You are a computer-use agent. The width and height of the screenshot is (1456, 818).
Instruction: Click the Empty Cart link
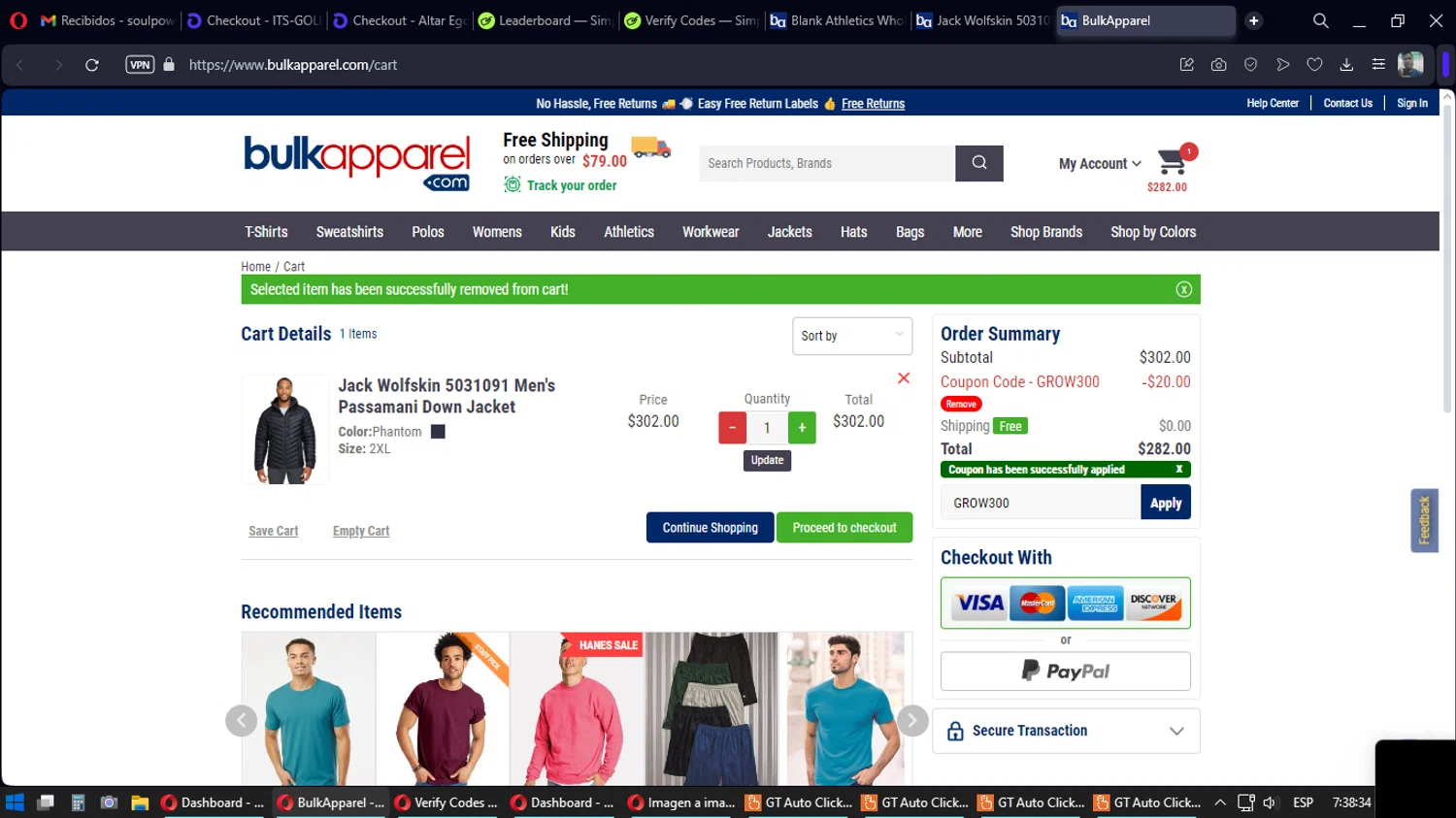361,531
